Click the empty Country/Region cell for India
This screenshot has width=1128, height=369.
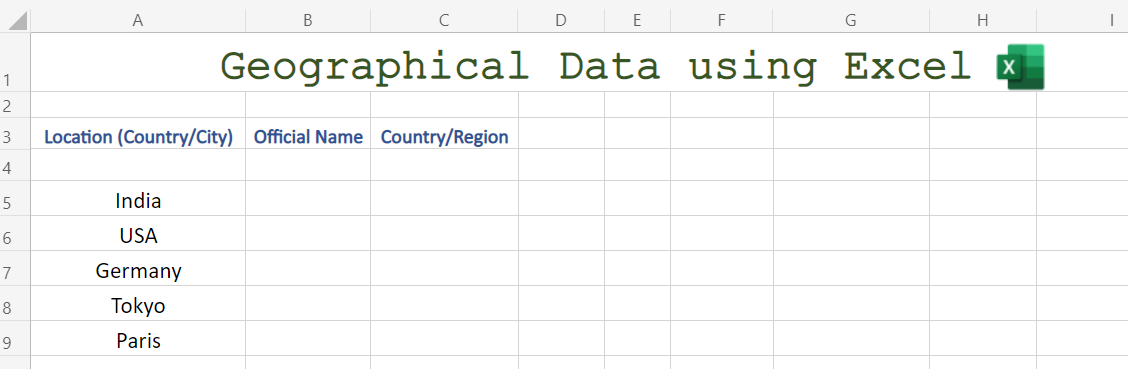(445, 198)
